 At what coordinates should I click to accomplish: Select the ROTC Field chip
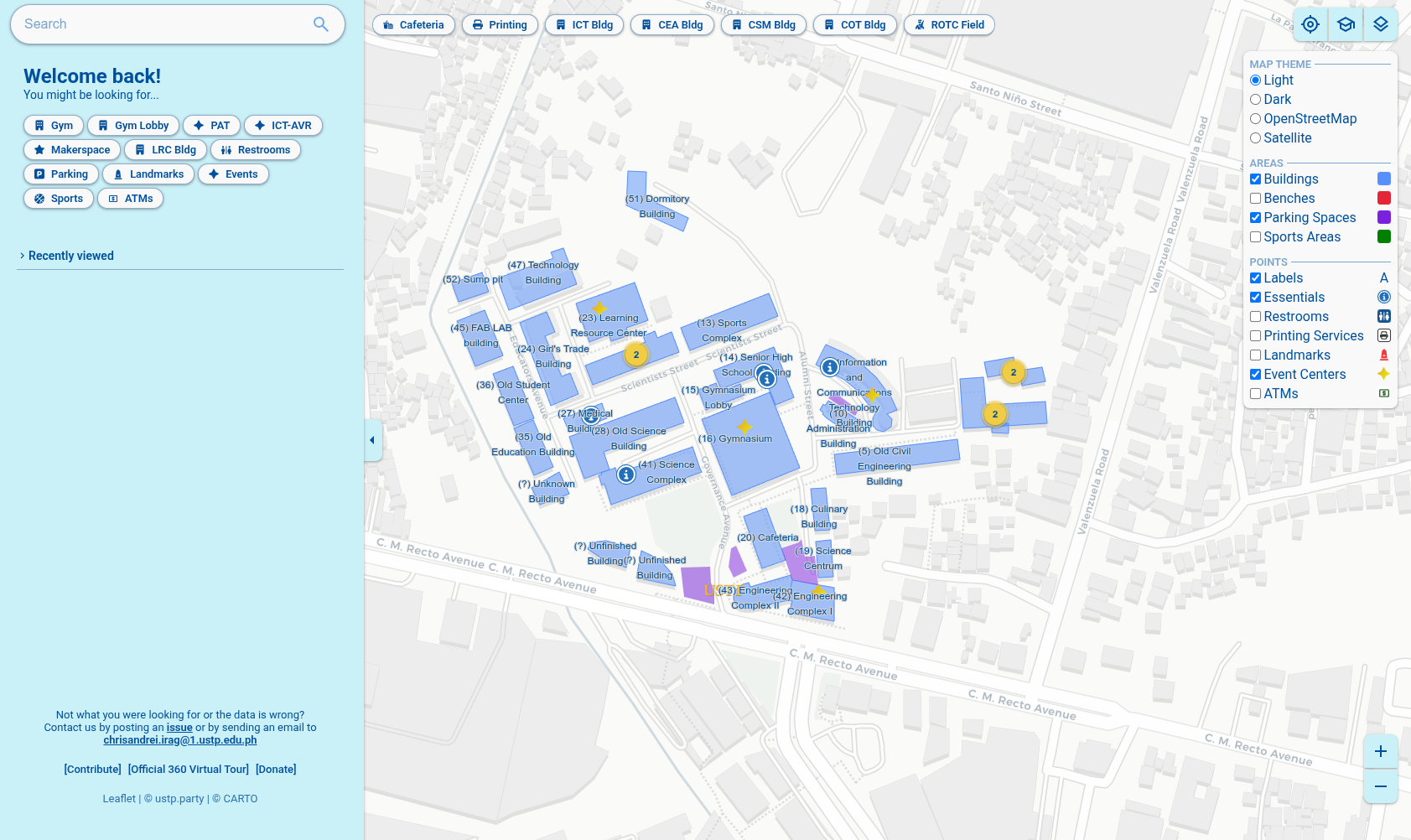coord(949,25)
